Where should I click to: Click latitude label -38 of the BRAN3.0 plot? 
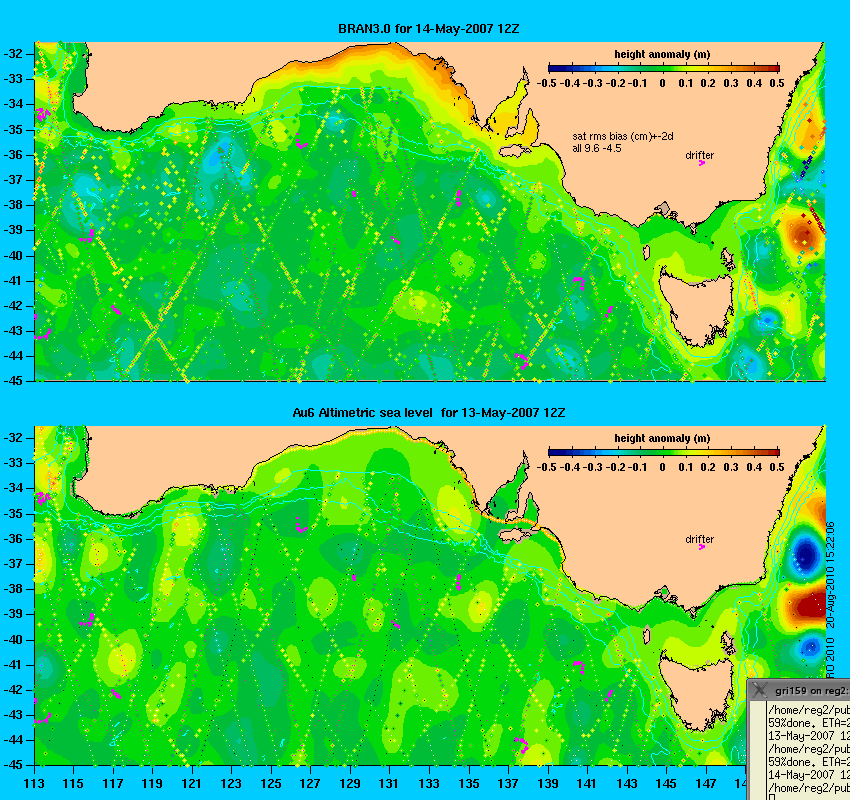[13, 205]
